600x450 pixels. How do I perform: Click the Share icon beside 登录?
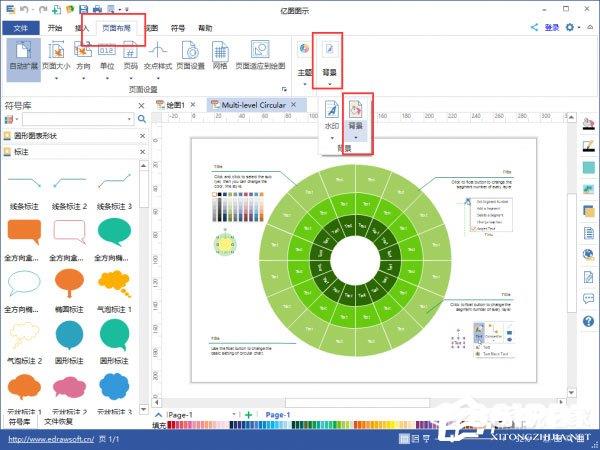(x=534, y=27)
